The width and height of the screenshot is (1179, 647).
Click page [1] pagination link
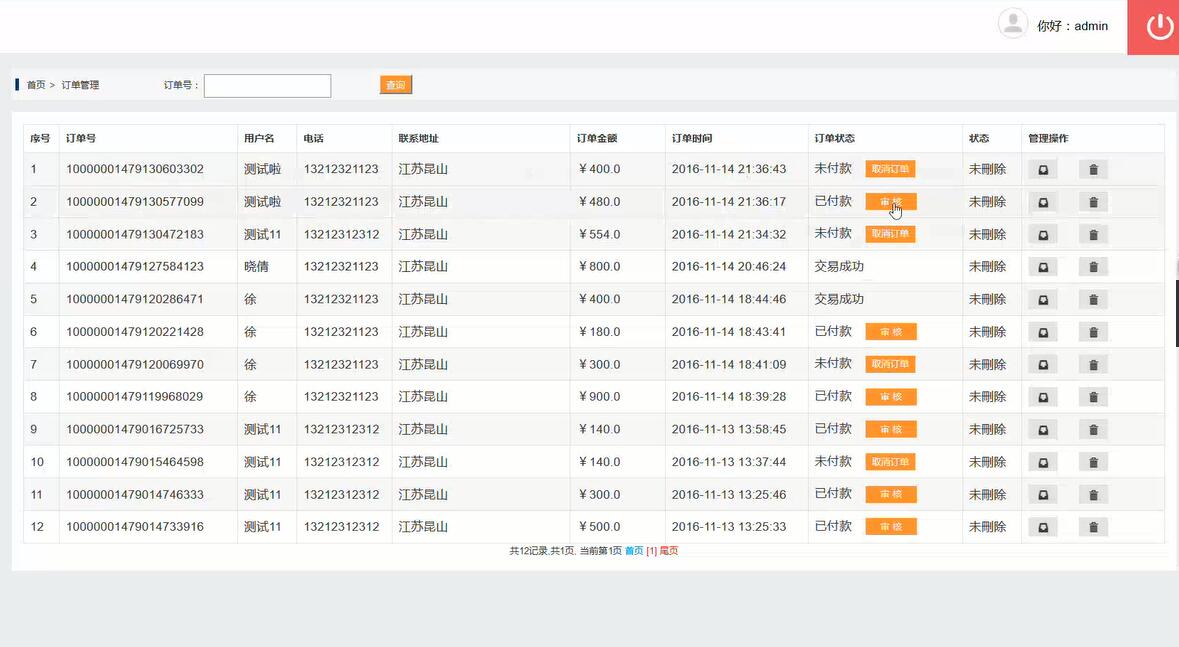pyautogui.click(x=651, y=551)
